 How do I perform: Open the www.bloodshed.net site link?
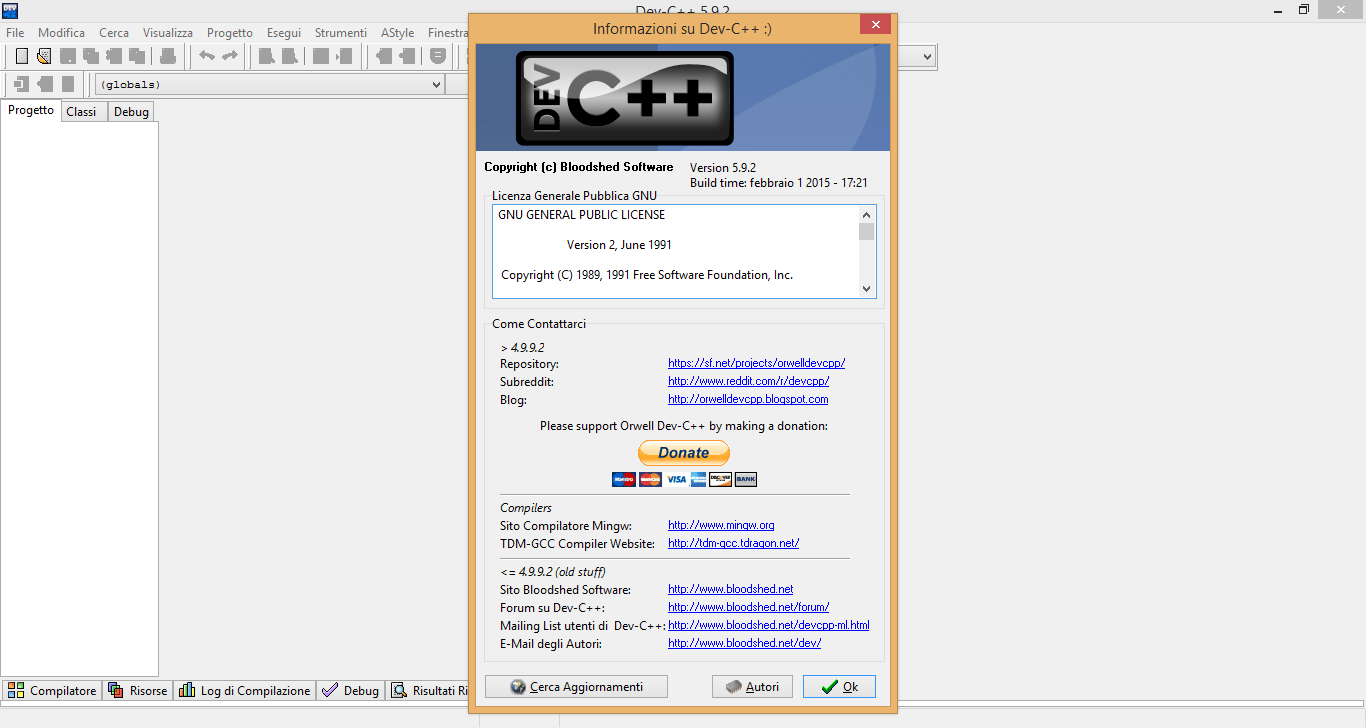(x=731, y=590)
